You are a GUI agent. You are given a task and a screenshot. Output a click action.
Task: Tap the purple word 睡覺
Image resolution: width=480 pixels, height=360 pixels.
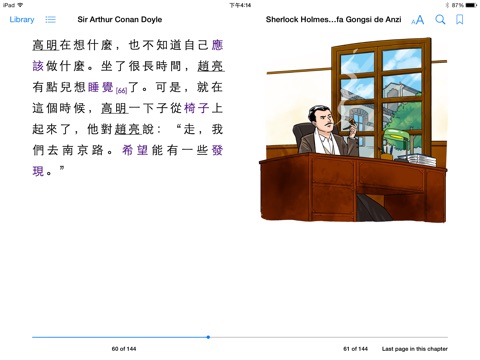101,87
